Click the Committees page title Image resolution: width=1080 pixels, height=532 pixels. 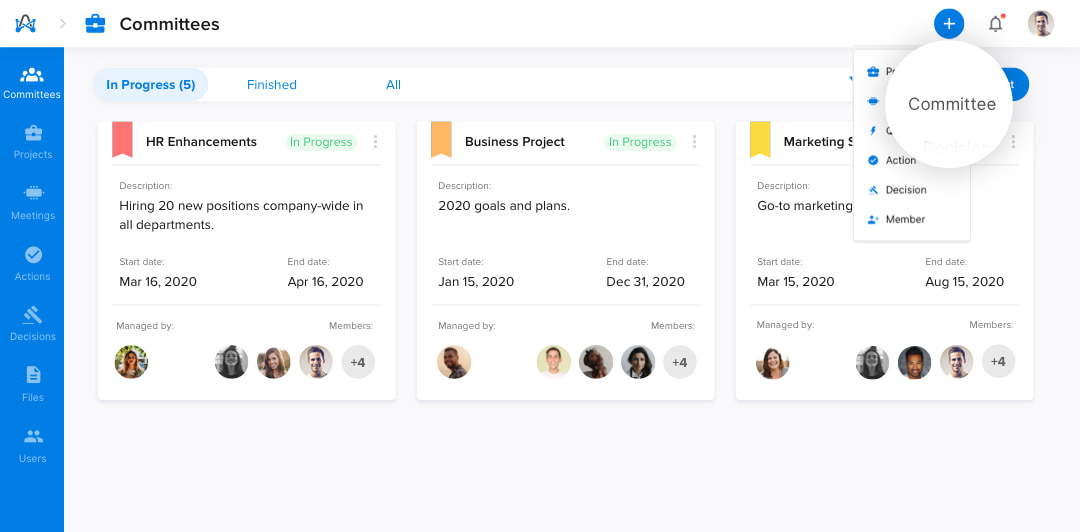coord(169,24)
